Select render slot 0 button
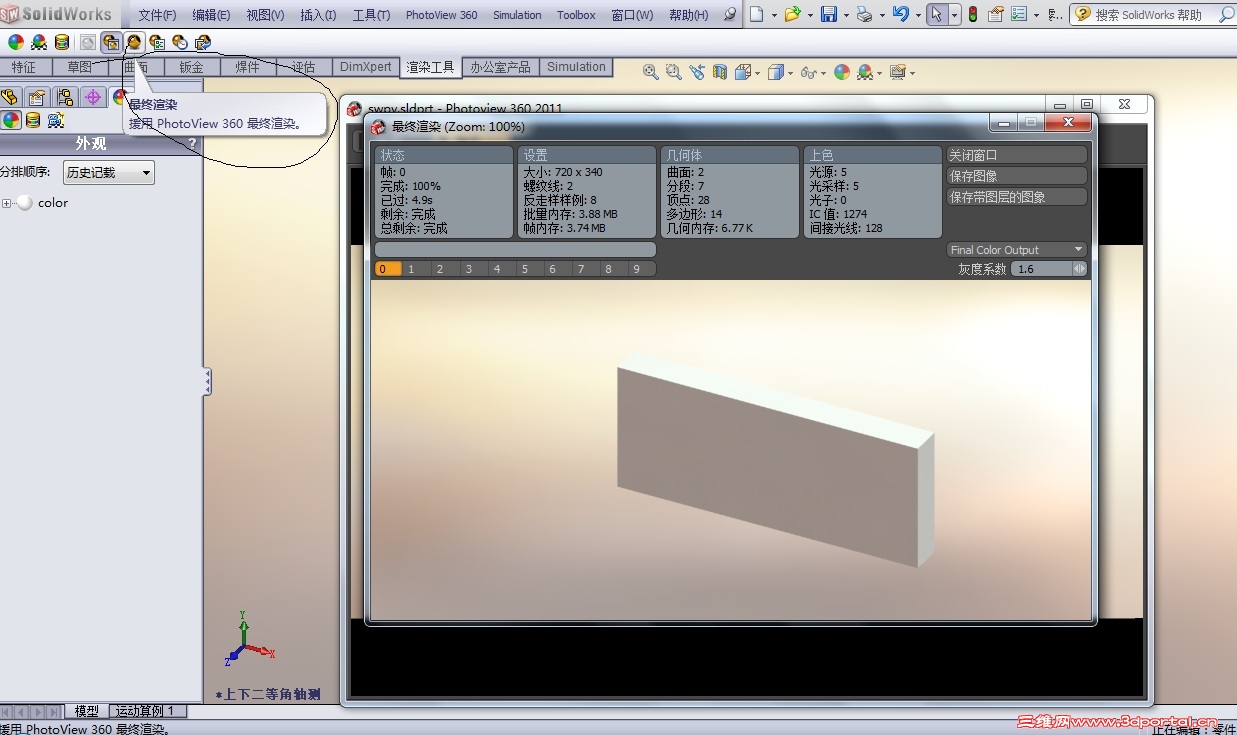Screen dimensions: 1237x735 click(388, 268)
